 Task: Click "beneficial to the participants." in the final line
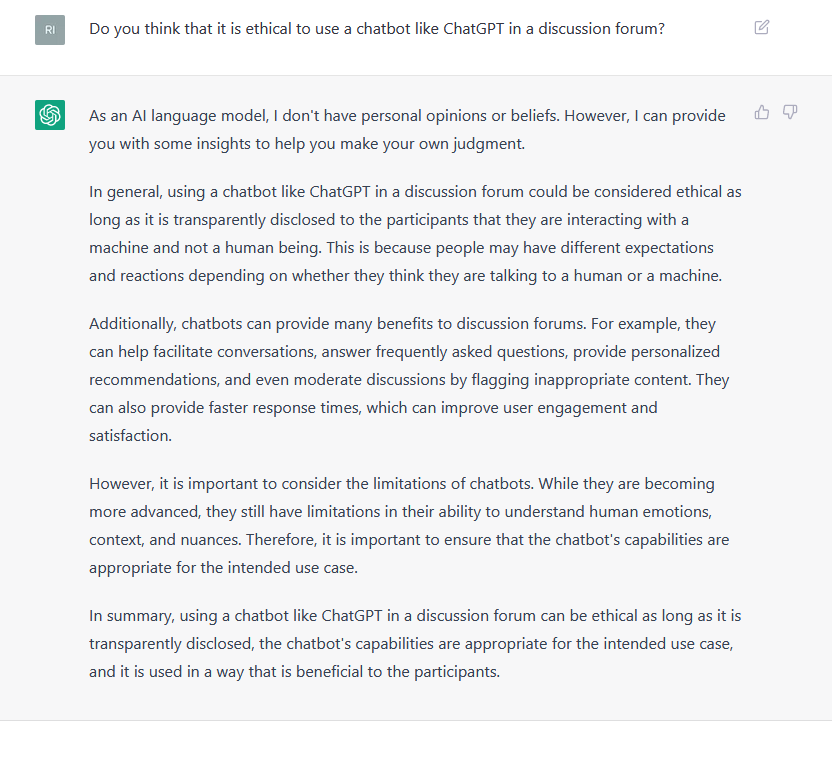pos(398,672)
